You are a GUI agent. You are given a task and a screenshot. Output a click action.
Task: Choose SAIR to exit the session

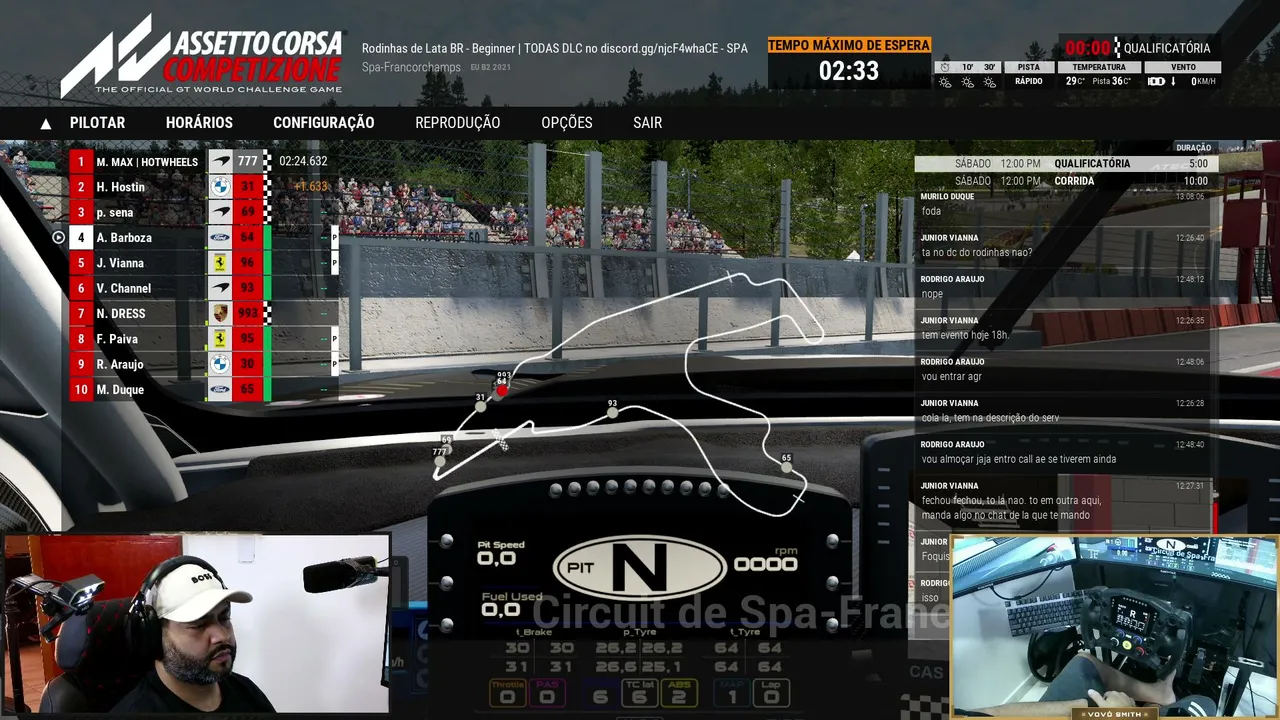click(648, 123)
